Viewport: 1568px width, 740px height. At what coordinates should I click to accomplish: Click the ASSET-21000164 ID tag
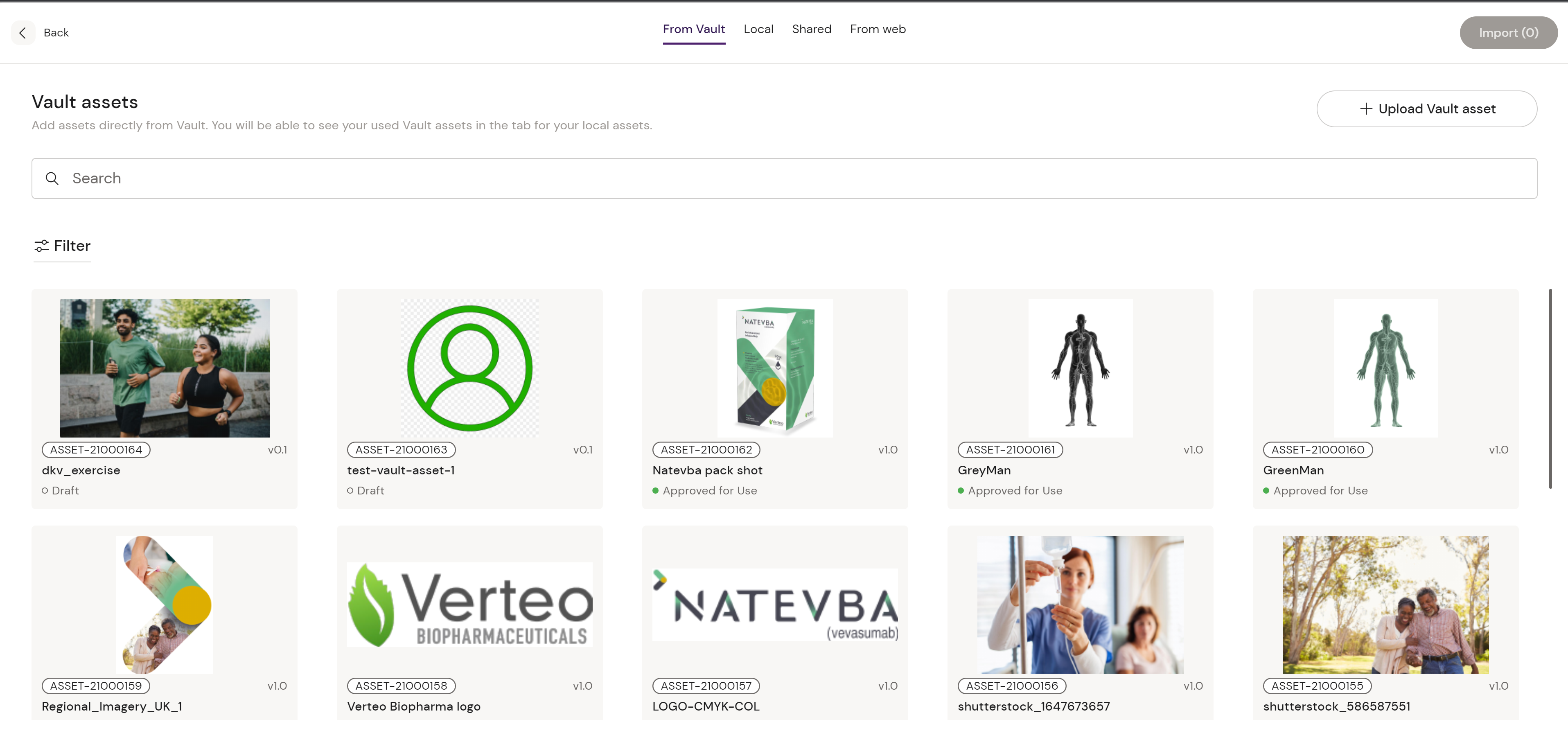pos(95,450)
